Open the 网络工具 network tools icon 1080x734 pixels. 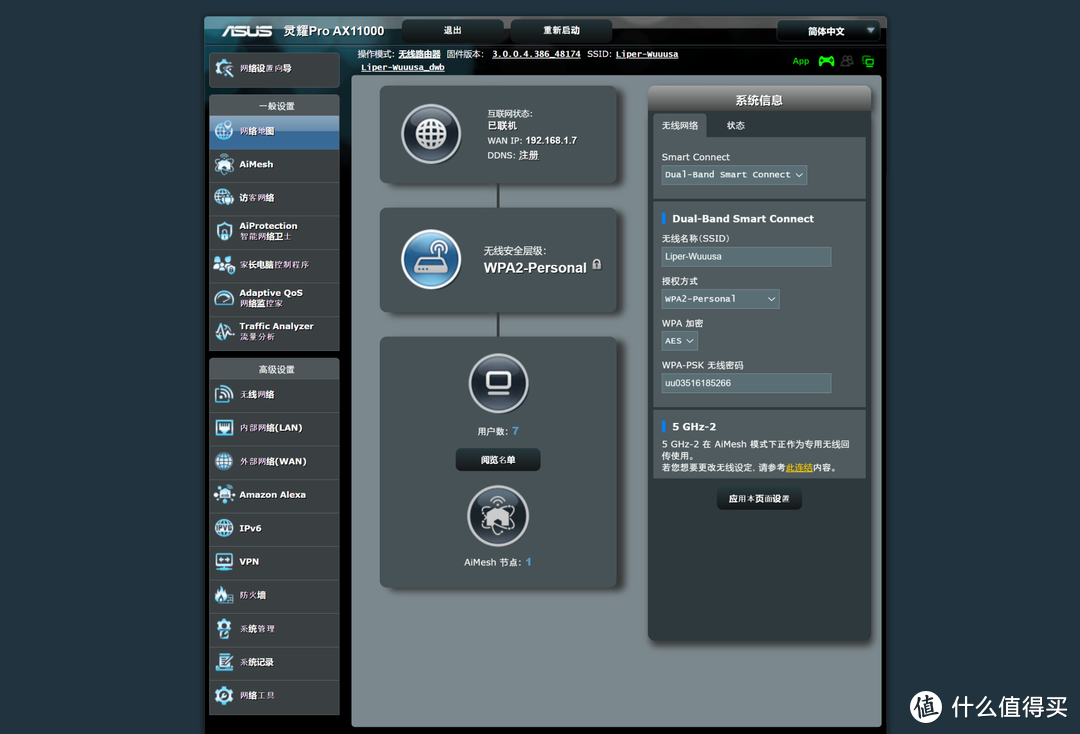tap(224, 695)
